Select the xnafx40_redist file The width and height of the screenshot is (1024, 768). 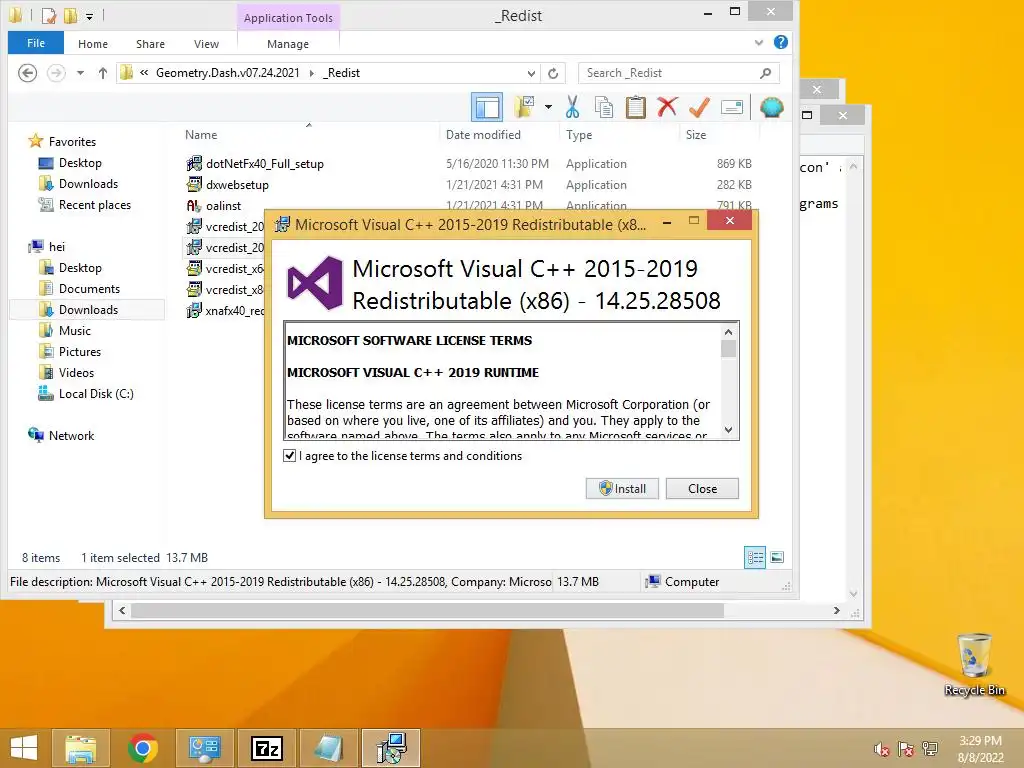pos(225,311)
